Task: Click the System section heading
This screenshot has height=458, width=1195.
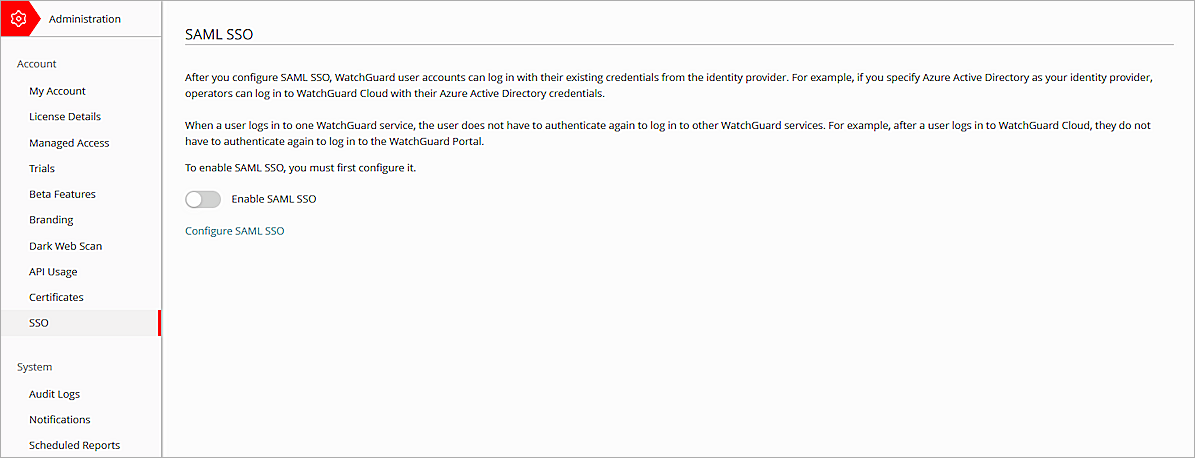Action: click(x=35, y=367)
